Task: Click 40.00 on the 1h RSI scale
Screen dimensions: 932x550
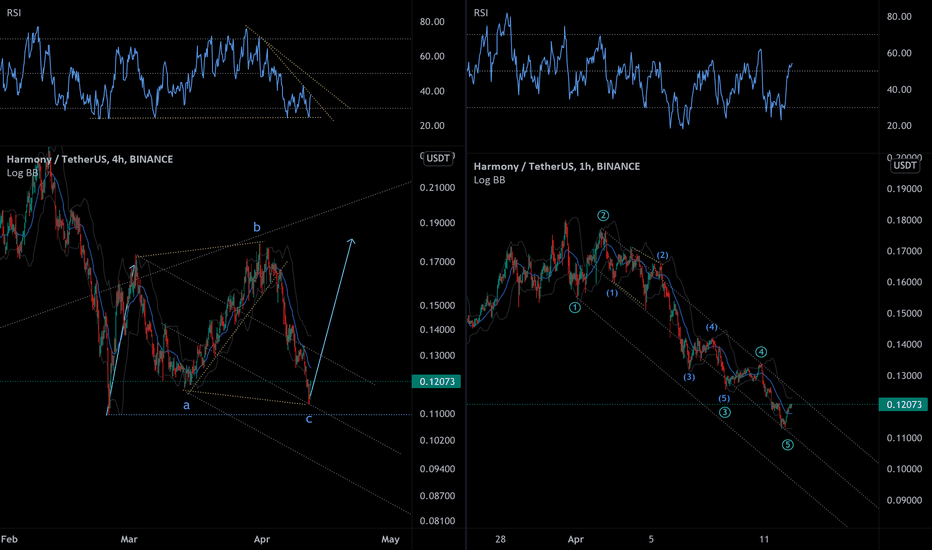Action: point(899,90)
